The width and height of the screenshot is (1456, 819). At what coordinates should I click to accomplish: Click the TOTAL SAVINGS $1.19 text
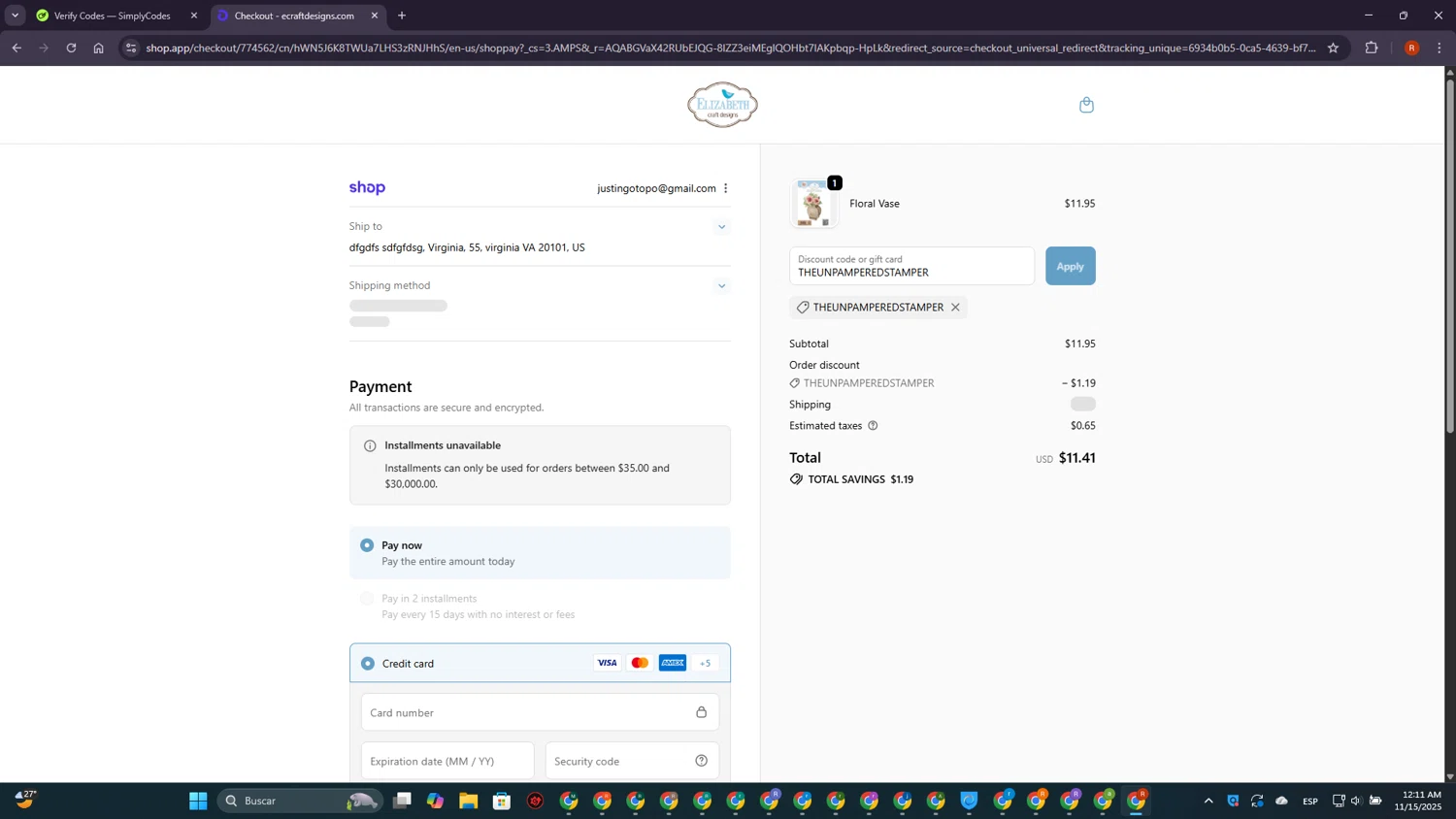(x=861, y=479)
